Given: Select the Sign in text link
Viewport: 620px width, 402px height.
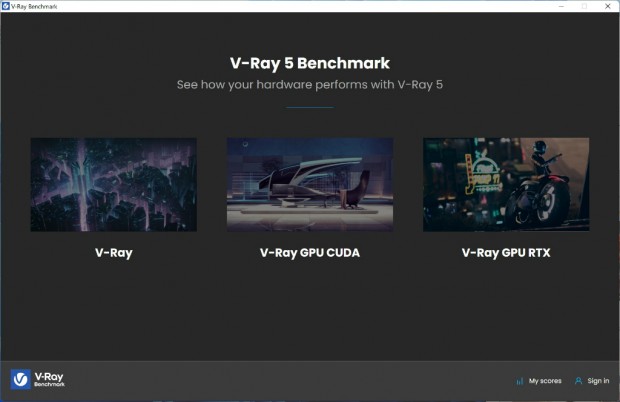Looking at the screenshot, I should 598,381.
